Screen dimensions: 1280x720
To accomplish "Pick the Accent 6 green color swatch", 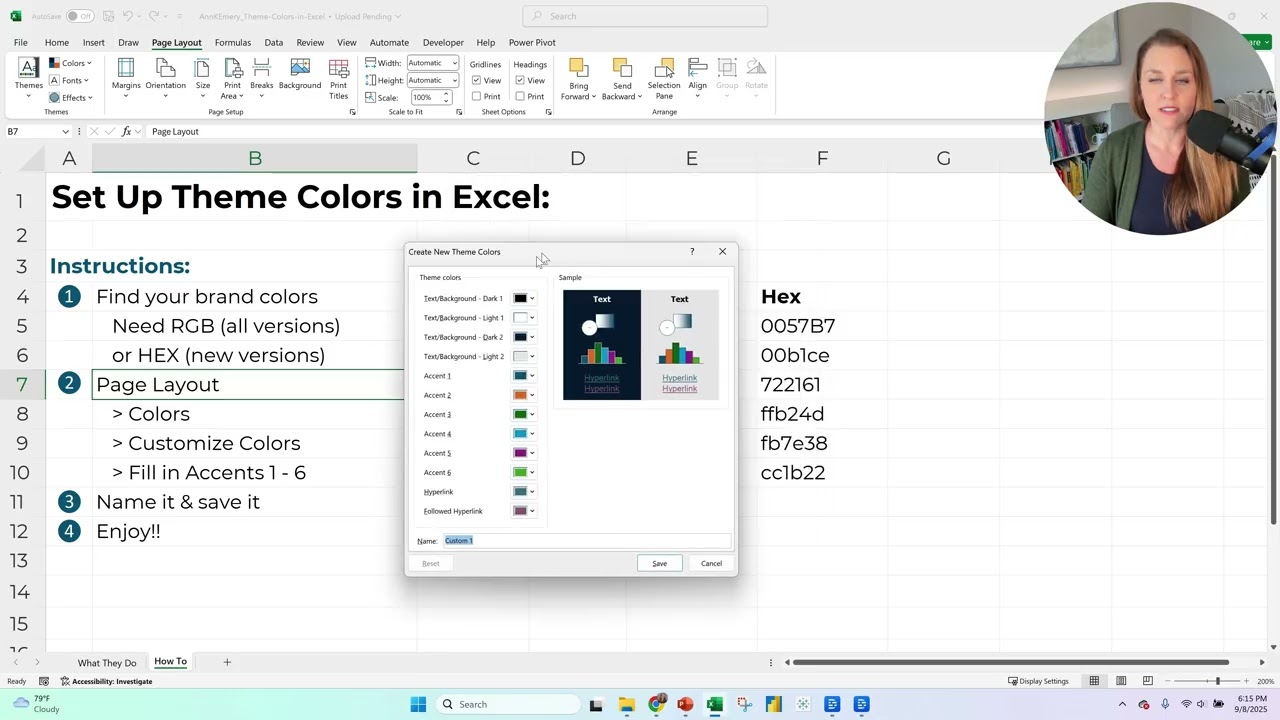I will coord(520,472).
